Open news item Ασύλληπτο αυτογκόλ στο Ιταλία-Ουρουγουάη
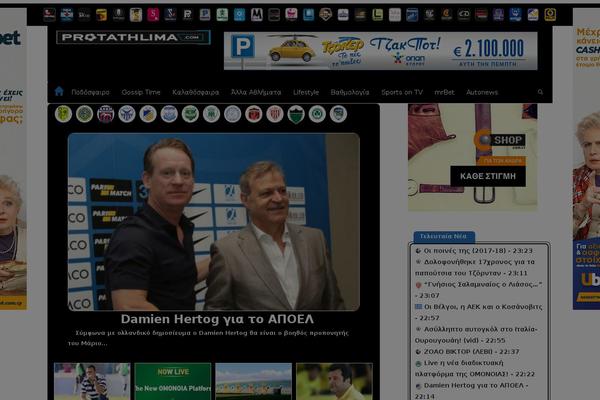 476,335
